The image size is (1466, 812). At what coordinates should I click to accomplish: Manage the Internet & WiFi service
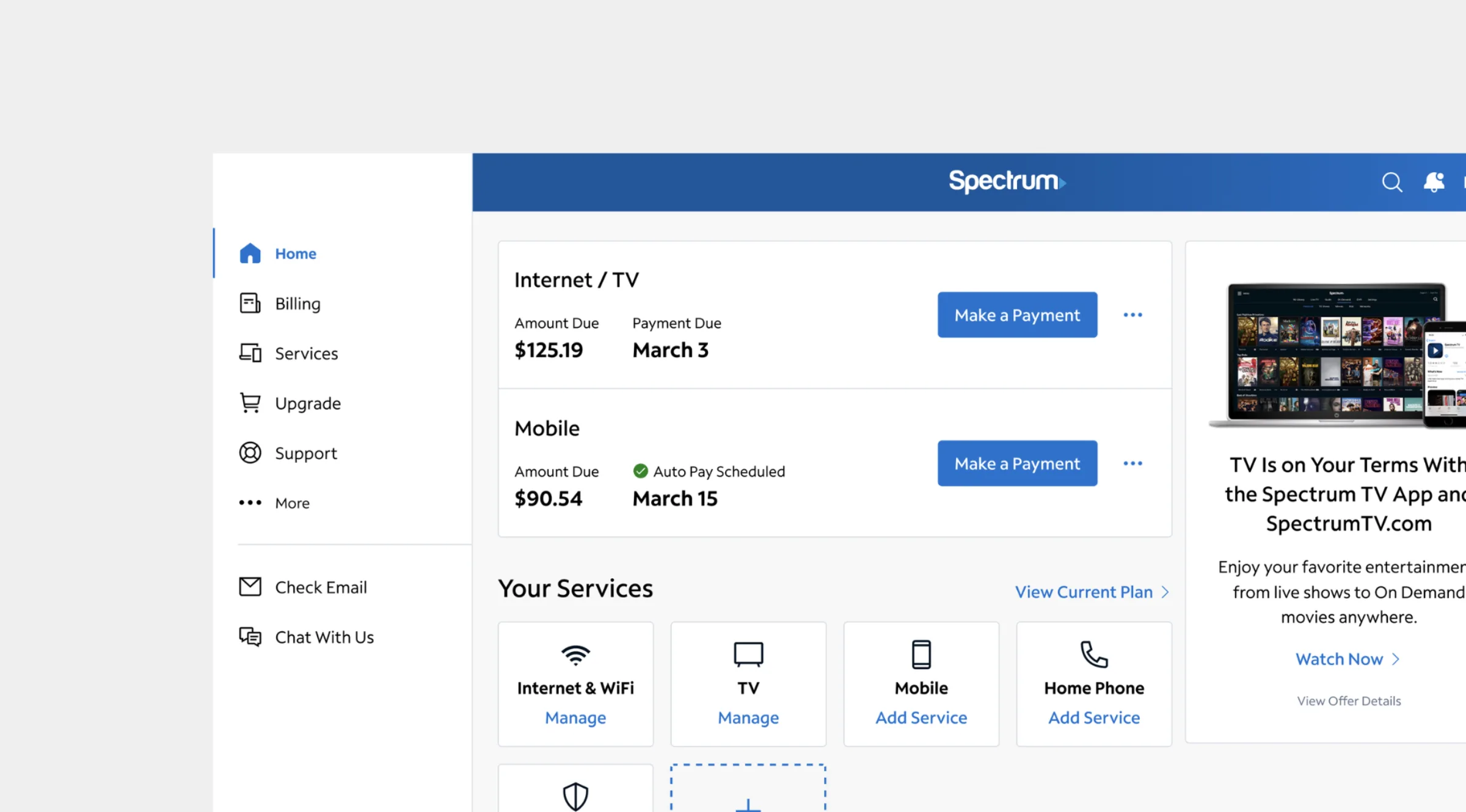[575, 717]
